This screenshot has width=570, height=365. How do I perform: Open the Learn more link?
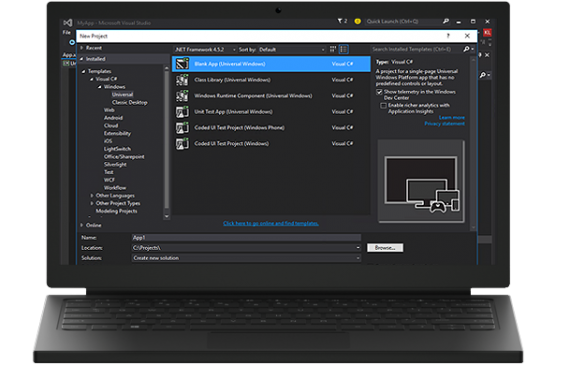452,117
